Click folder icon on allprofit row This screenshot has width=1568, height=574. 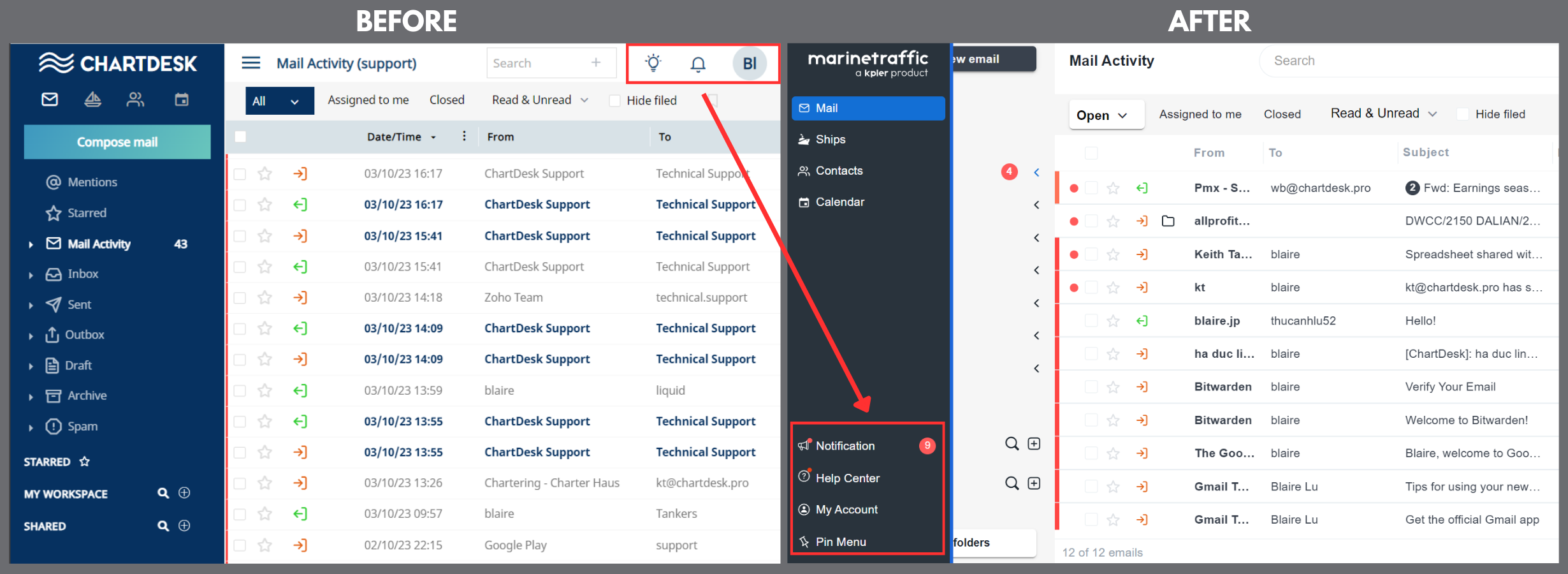pyautogui.click(x=1168, y=221)
